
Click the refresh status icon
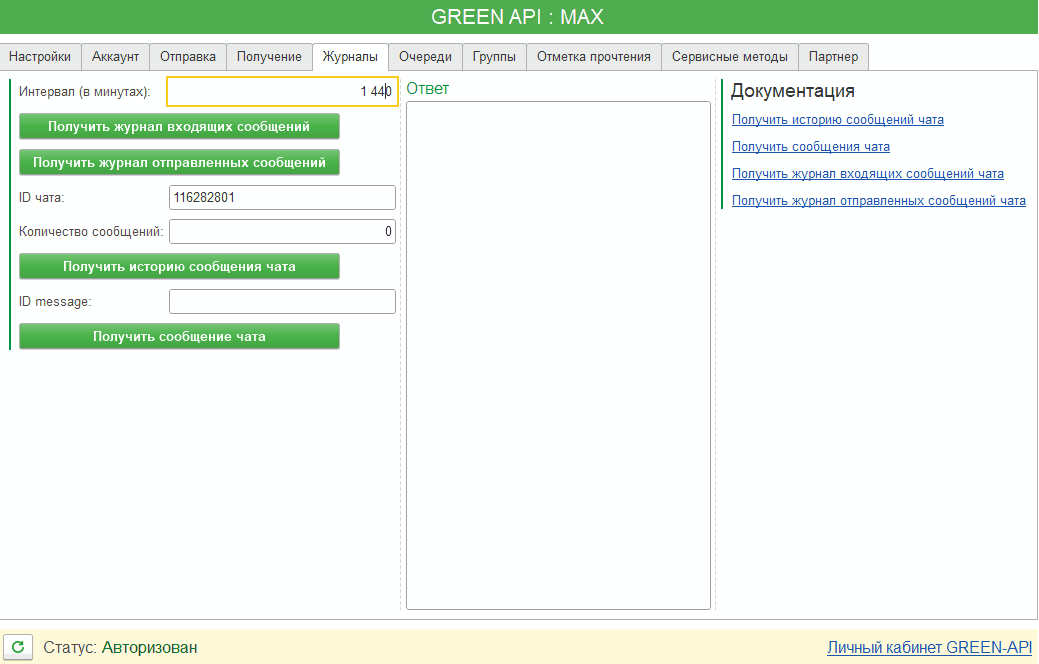[19, 647]
